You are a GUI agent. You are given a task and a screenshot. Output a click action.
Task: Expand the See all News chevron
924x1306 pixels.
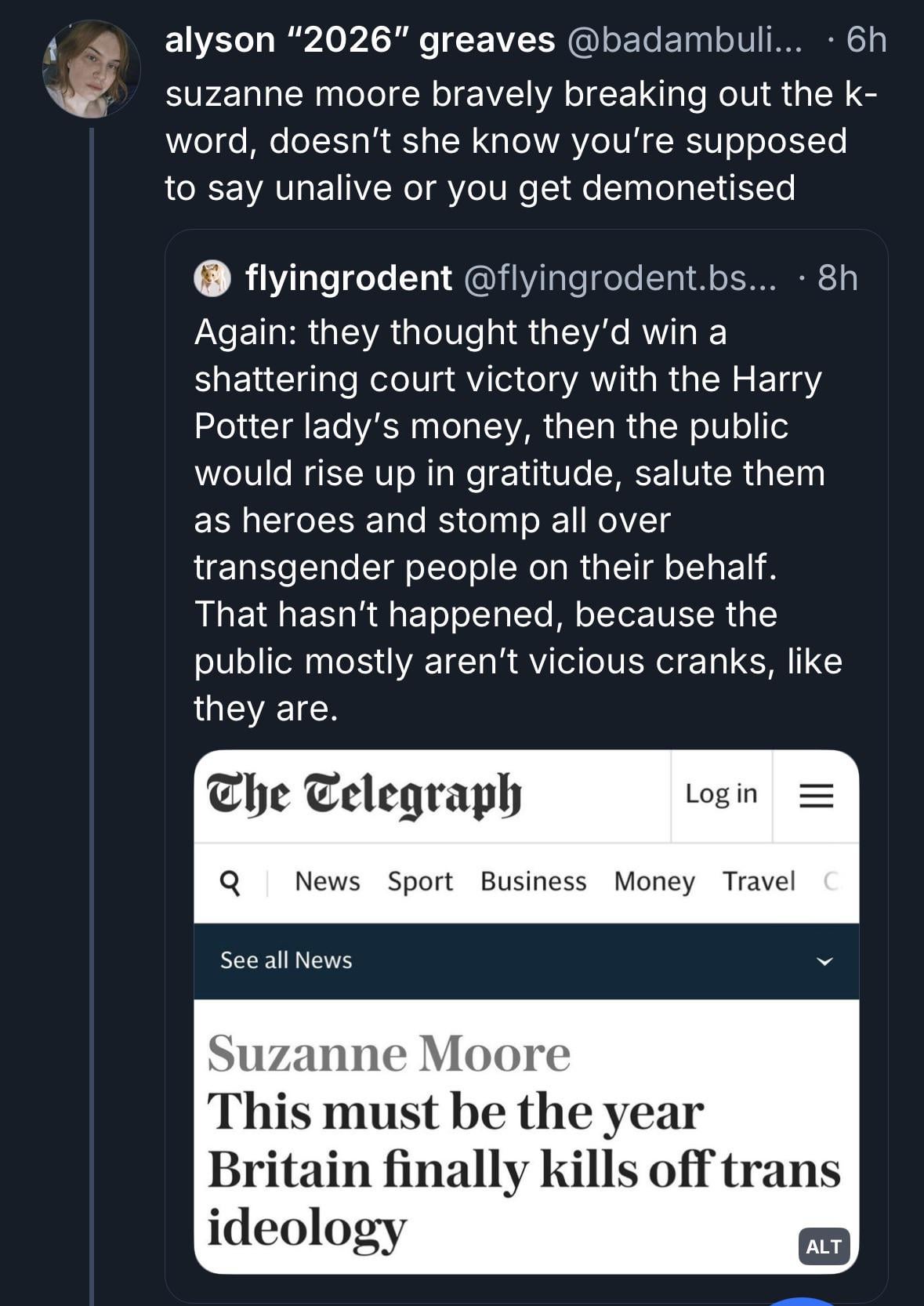[x=824, y=961]
